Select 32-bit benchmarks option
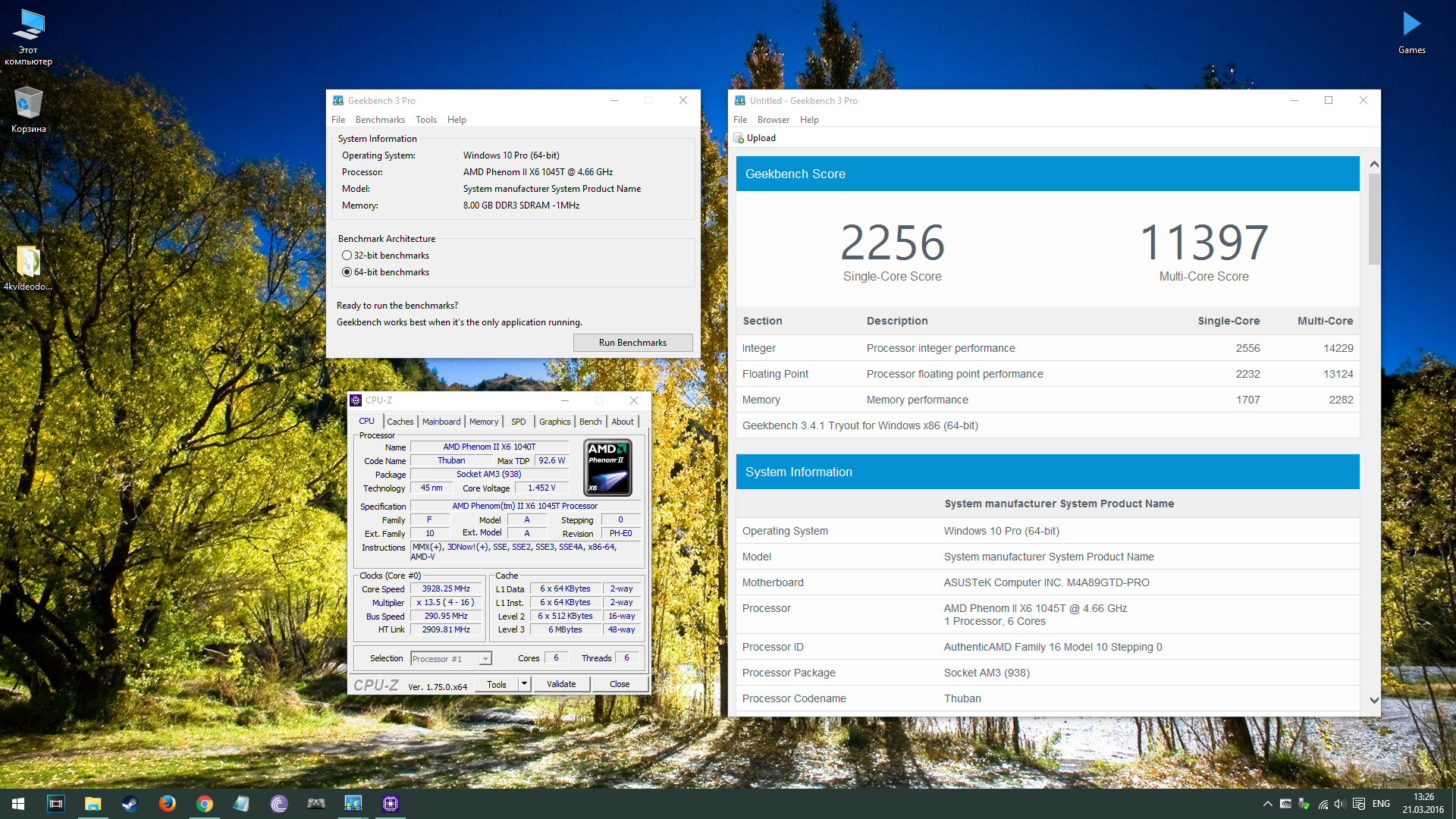The image size is (1456, 819). pos(385,256)
